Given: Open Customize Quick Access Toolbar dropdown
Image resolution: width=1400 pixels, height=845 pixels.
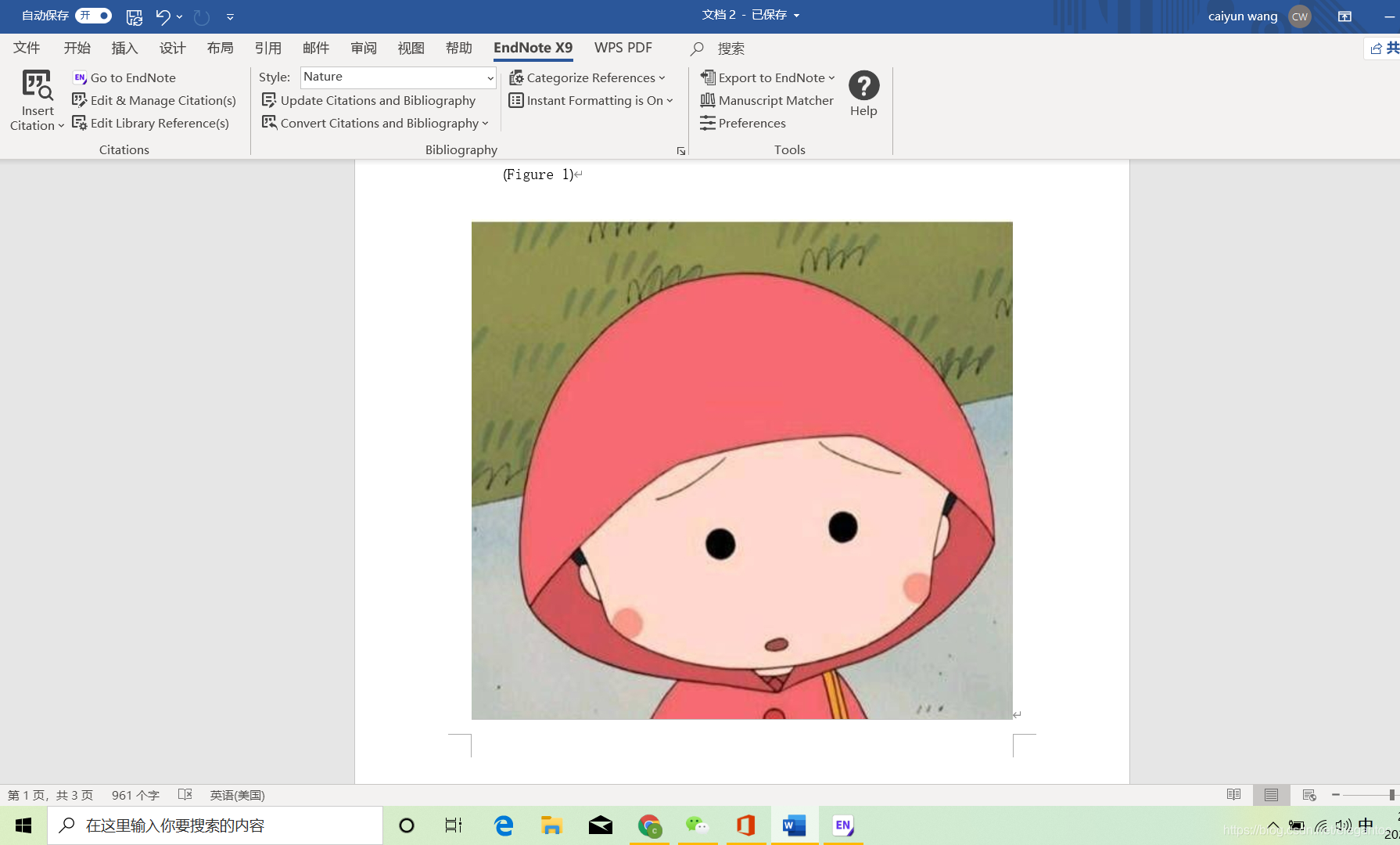Looking at the screenshot, I should pyautogui.click(x=230, y=16).
